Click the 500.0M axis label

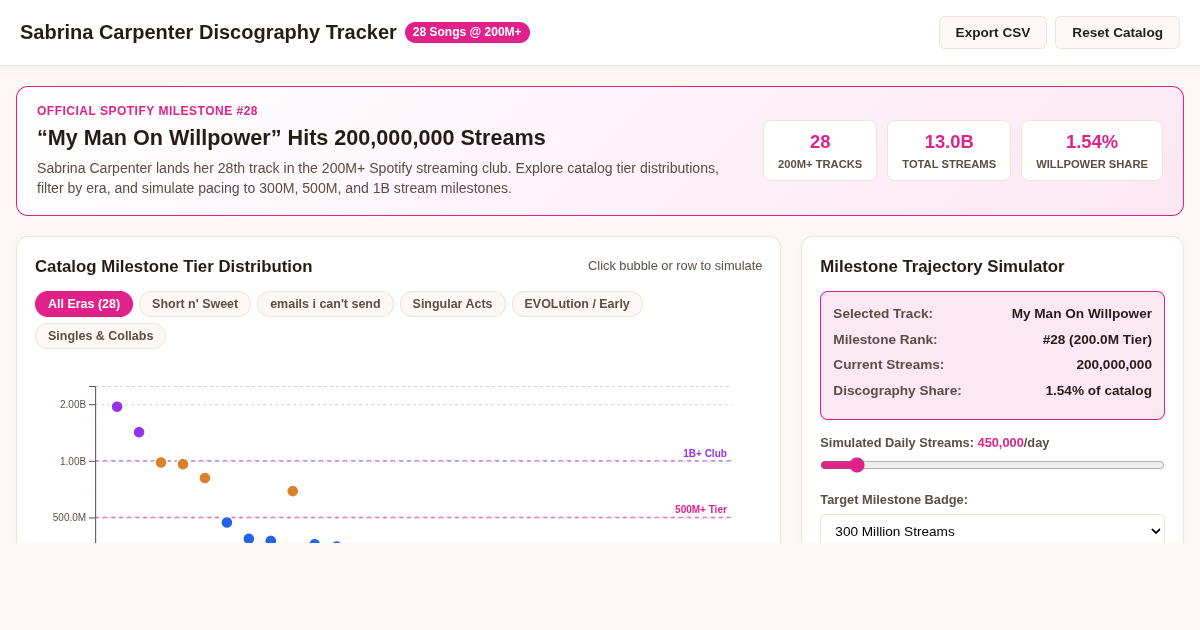[69, 518]
